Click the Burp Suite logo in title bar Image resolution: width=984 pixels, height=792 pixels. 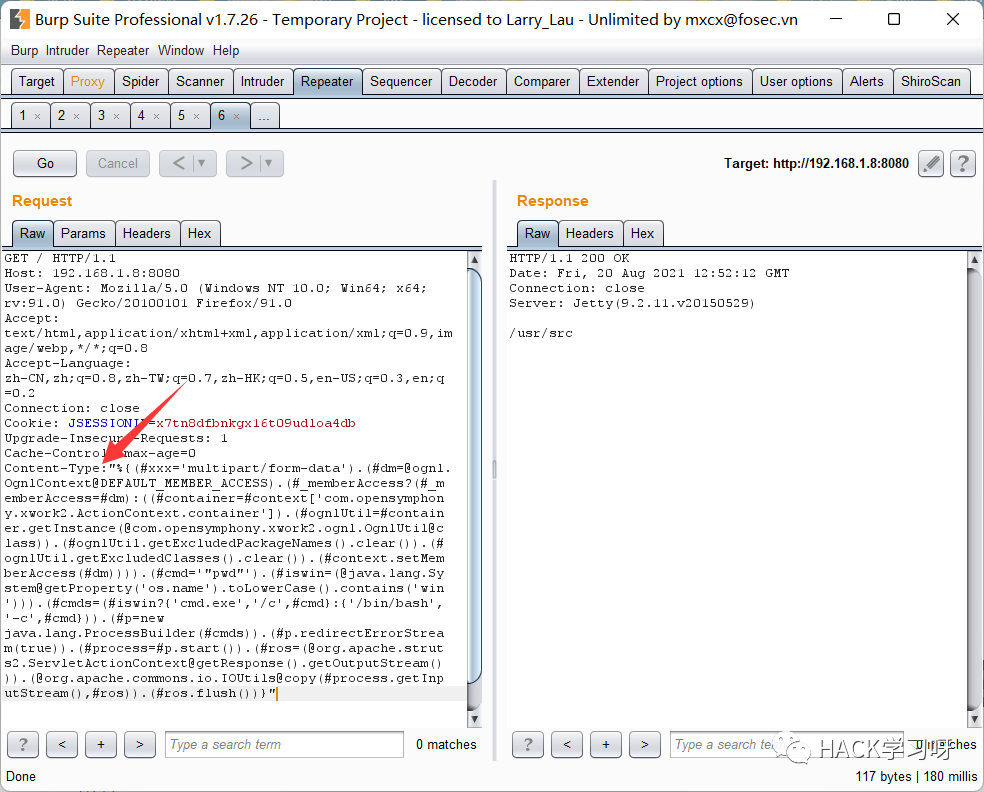tap(19, 19)
